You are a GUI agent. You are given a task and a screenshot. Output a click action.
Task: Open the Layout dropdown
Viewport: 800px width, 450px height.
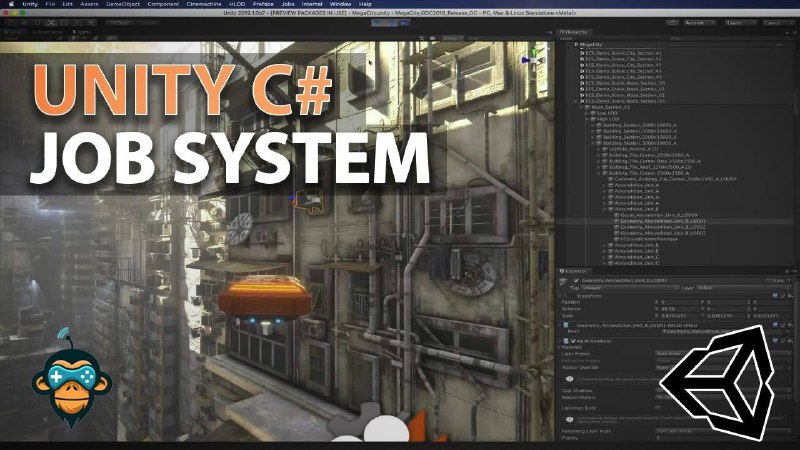pyautogui.click(x=778, y=22)
